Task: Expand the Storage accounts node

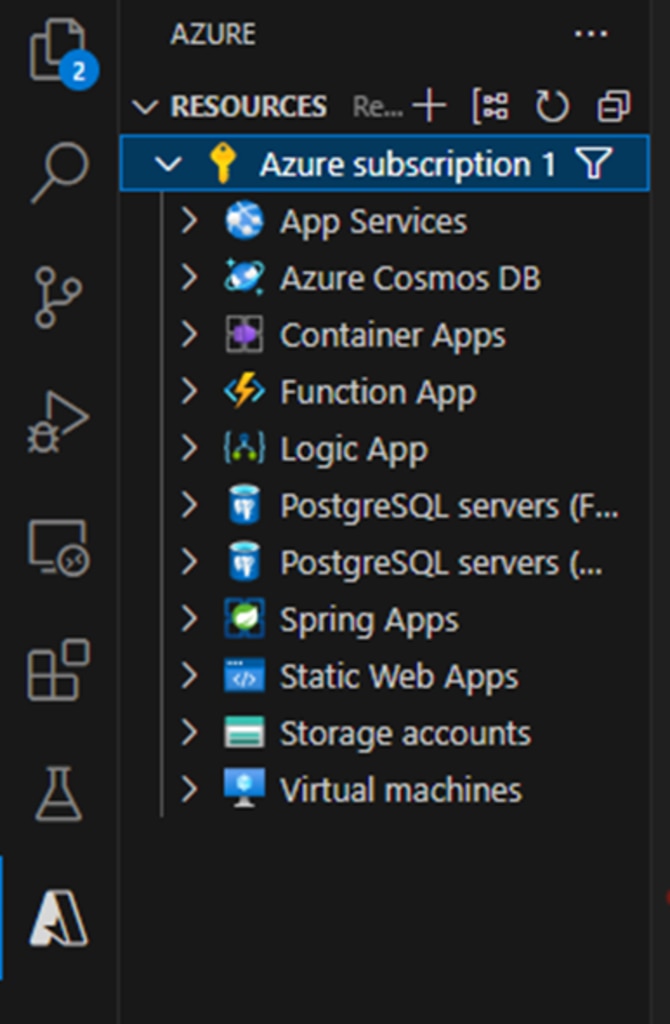Action: point(189,732)
